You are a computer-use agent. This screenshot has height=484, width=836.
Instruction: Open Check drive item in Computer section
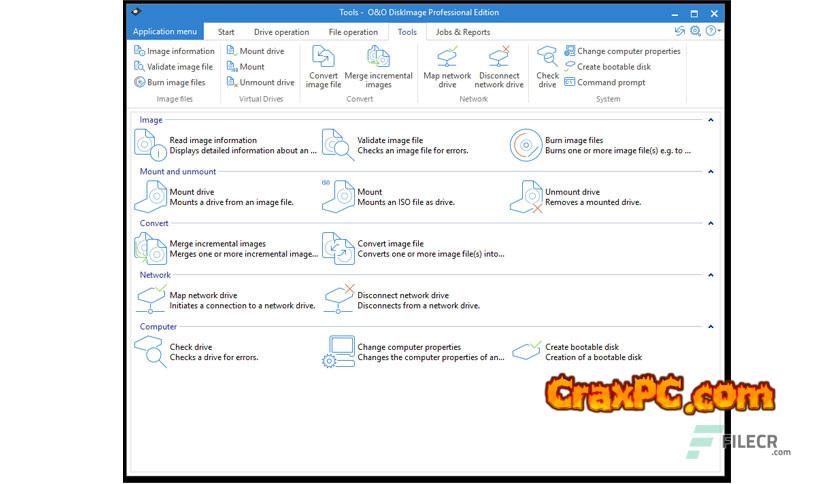tap(196, 352)
